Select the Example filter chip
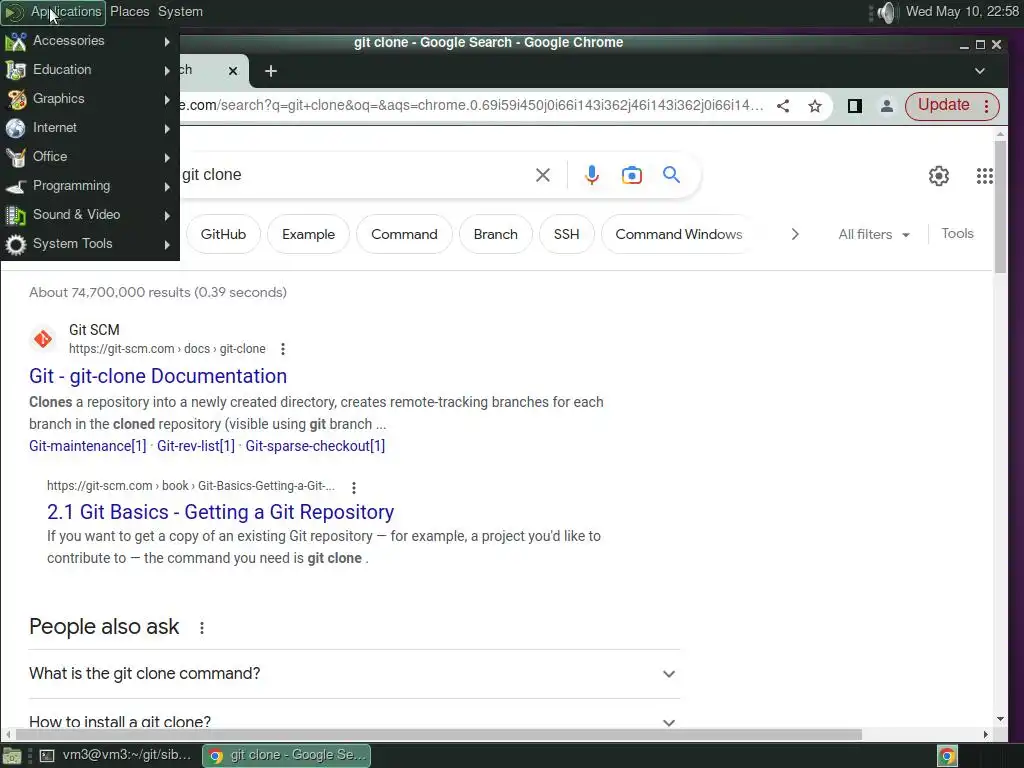Image resolution: width=1024 pixels, height=768 pixels. click(x=308, y=234)
